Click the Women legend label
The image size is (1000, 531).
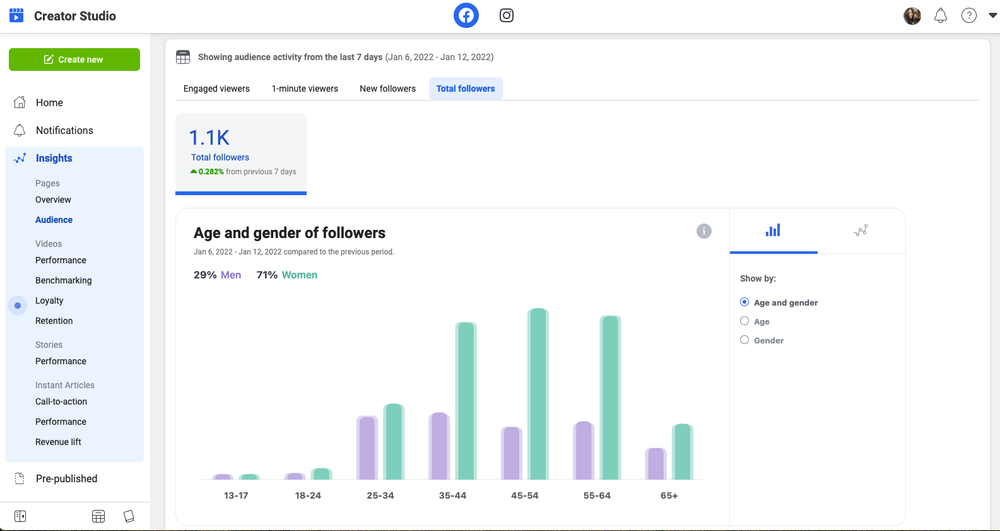[299, 275]
